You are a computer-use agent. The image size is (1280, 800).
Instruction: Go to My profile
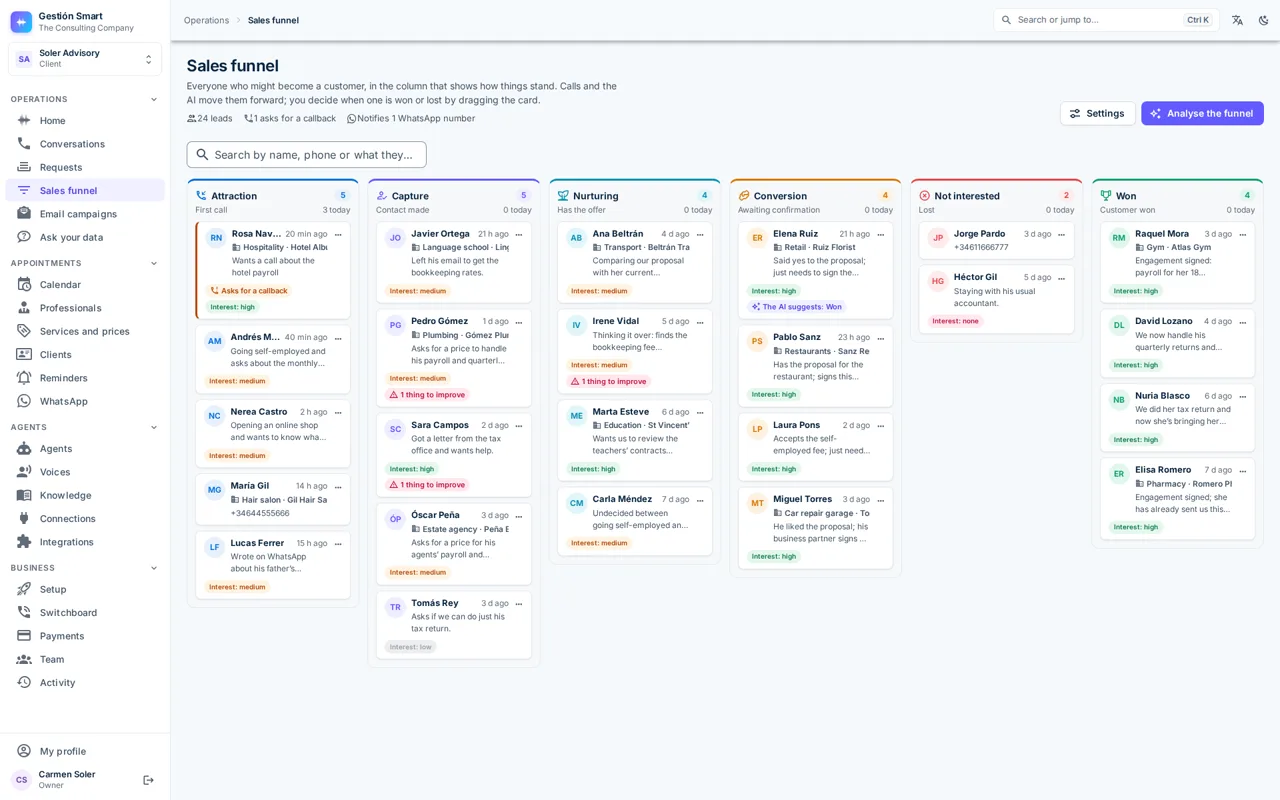85,751
